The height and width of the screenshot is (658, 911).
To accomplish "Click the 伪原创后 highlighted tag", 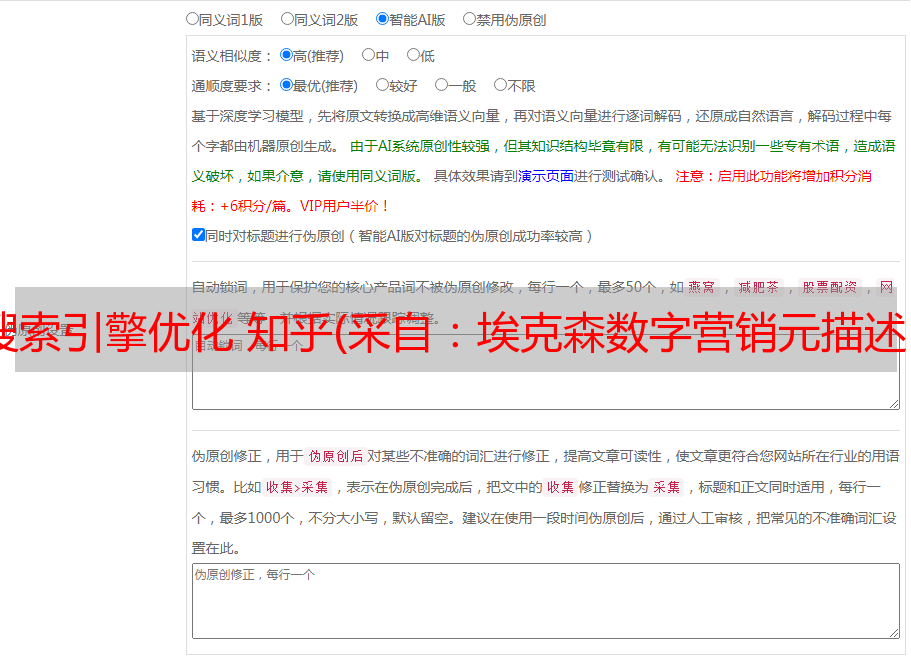I will pyautogui.click(x=336, y=456).
